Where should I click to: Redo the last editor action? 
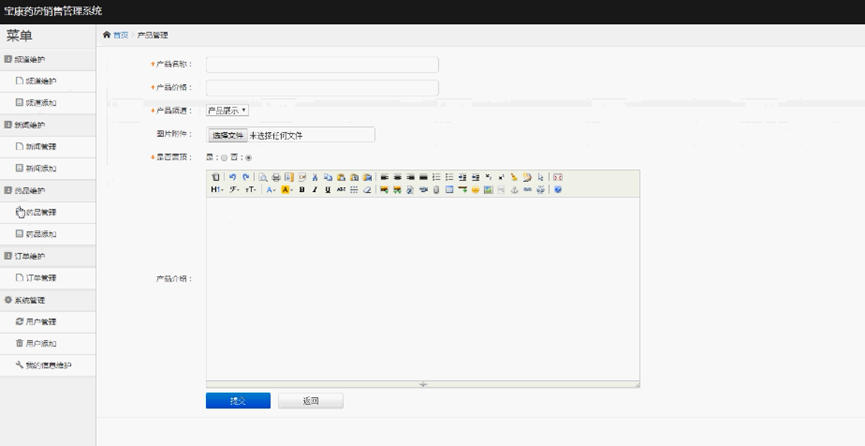point(246,177)
